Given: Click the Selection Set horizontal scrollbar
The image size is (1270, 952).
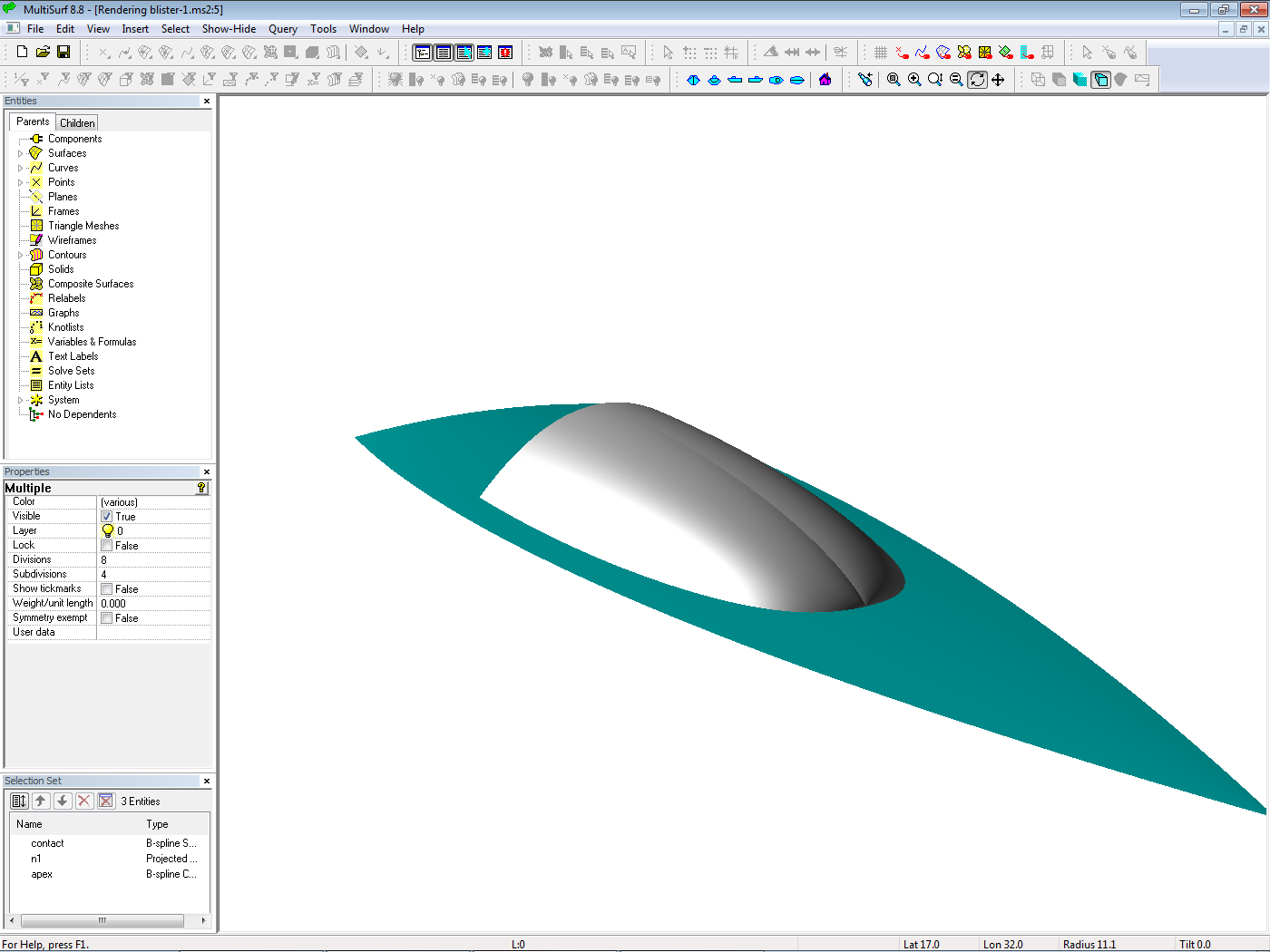Looking at the screenshot, I should (x=102, y=920).
